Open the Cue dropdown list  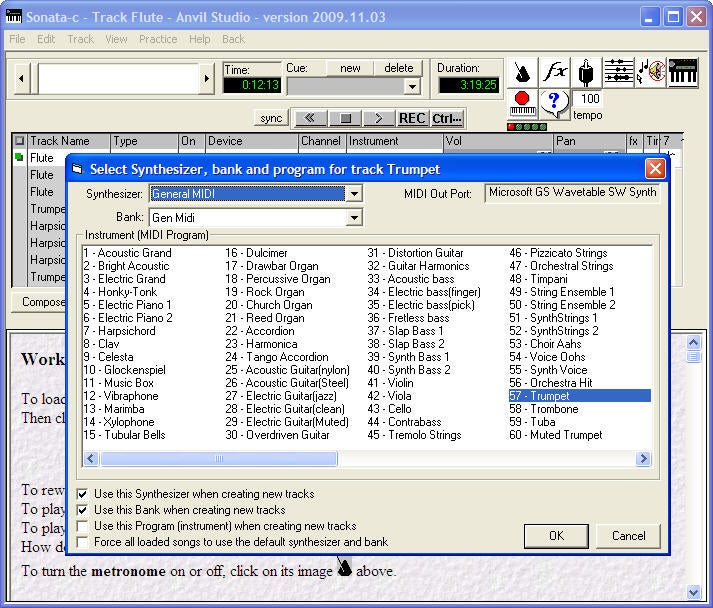pos(412,86)
